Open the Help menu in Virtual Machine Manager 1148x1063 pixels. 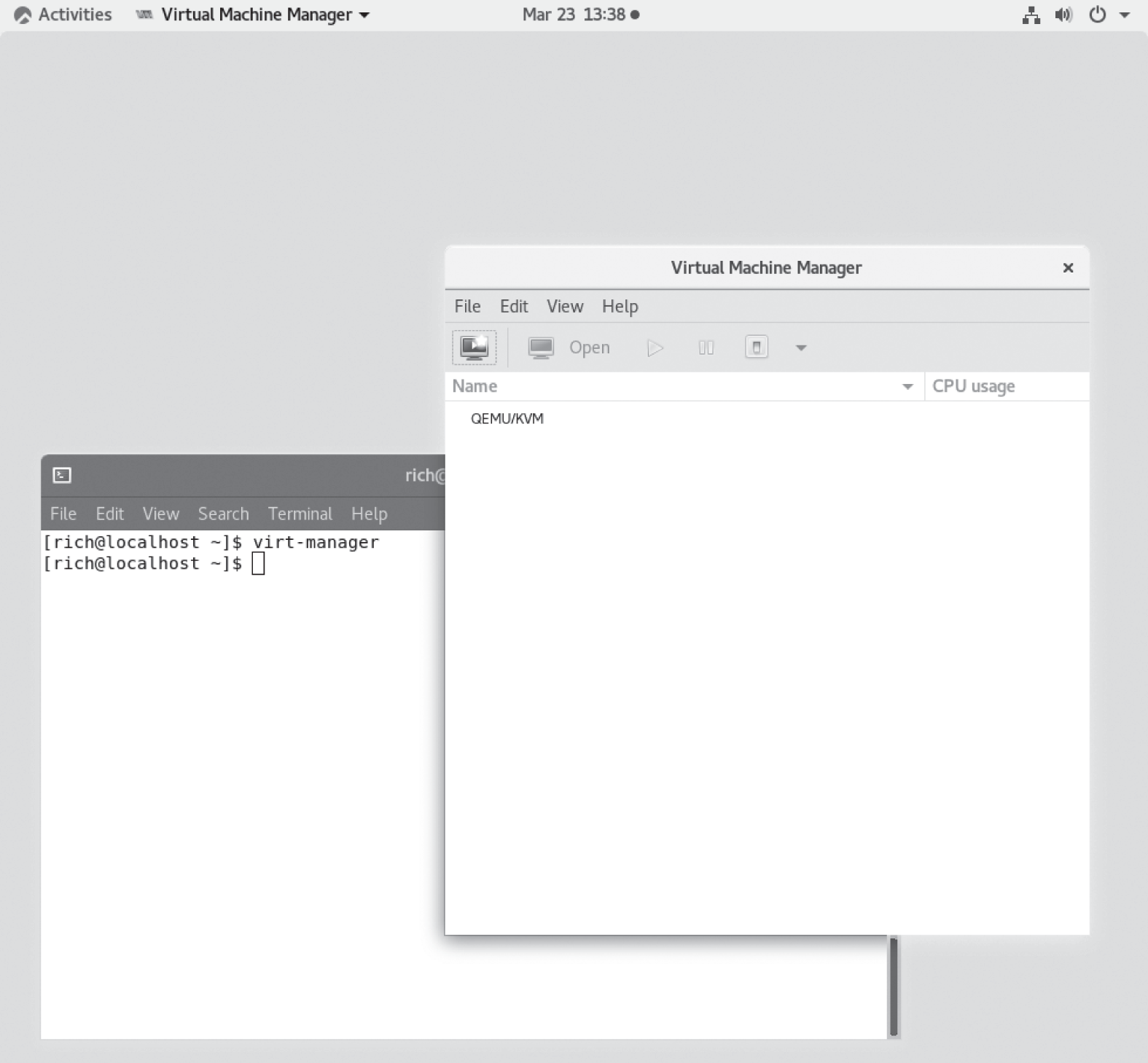[620, 307]
